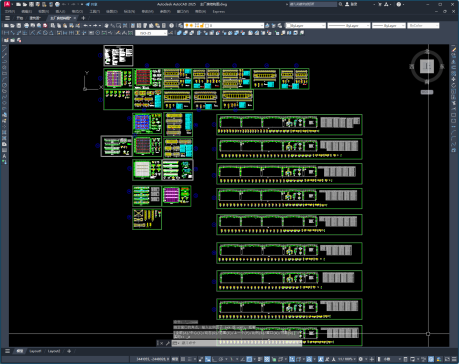Select the Circle tool in the Draw toolbar
Screen dimensions: 459x364
pos(5,85)
